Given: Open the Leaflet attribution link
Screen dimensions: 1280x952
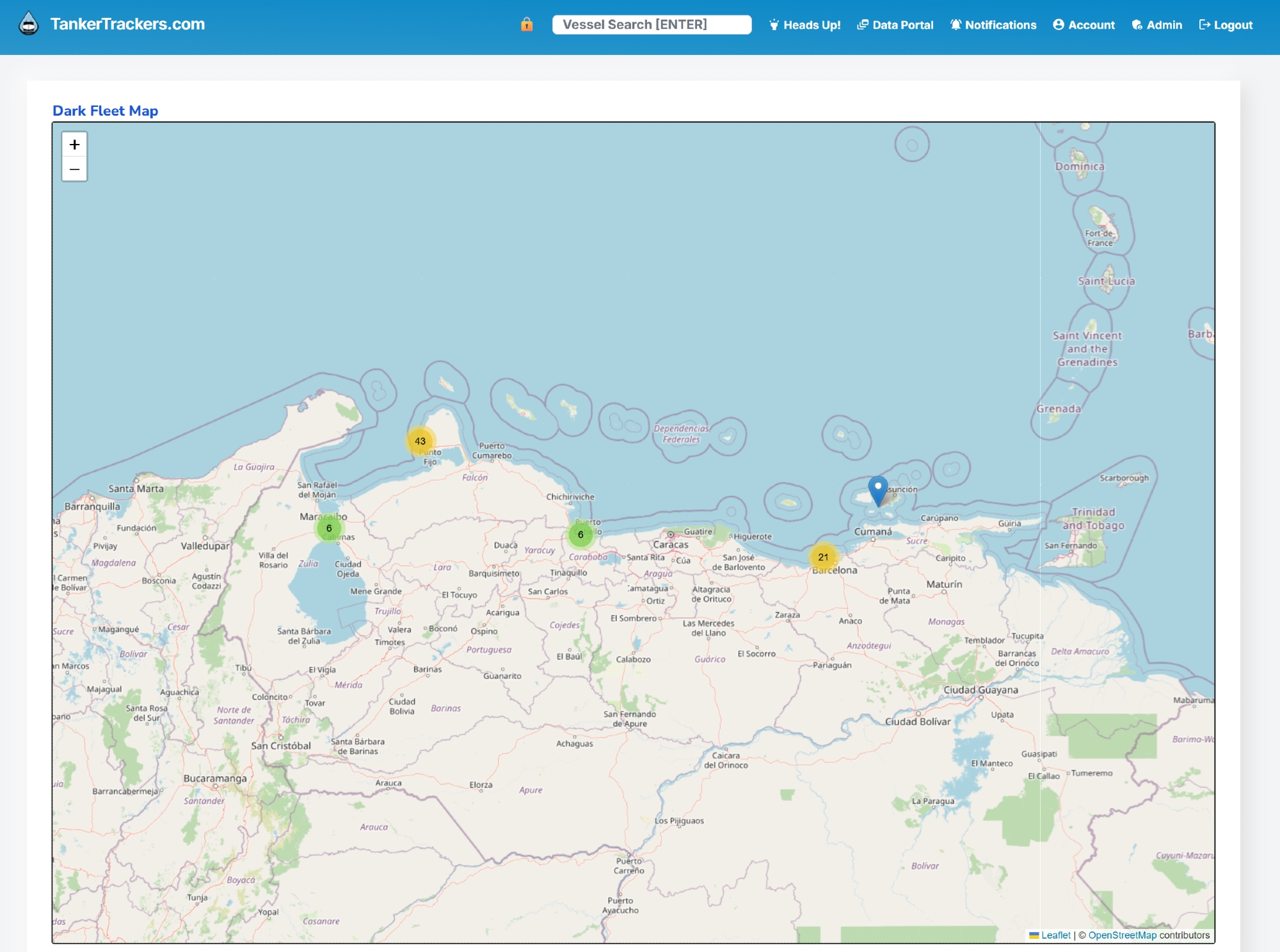Looking at the screenshot, I should click(x=1055, y=935).
